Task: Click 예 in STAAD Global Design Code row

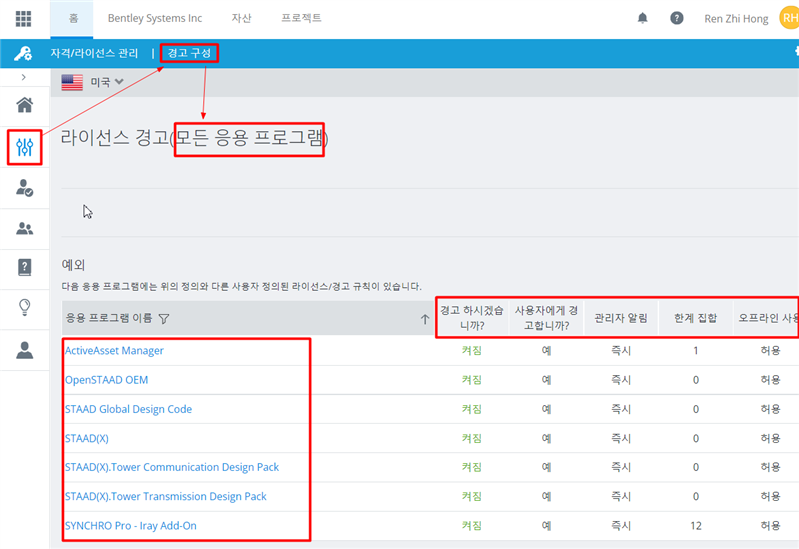Action: (x=546, y=409)
